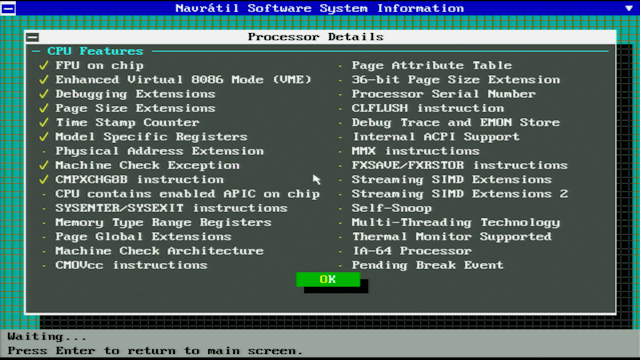Select 'IA-64 Processor' text
The image size is (640, 360).
click(412, 251)
